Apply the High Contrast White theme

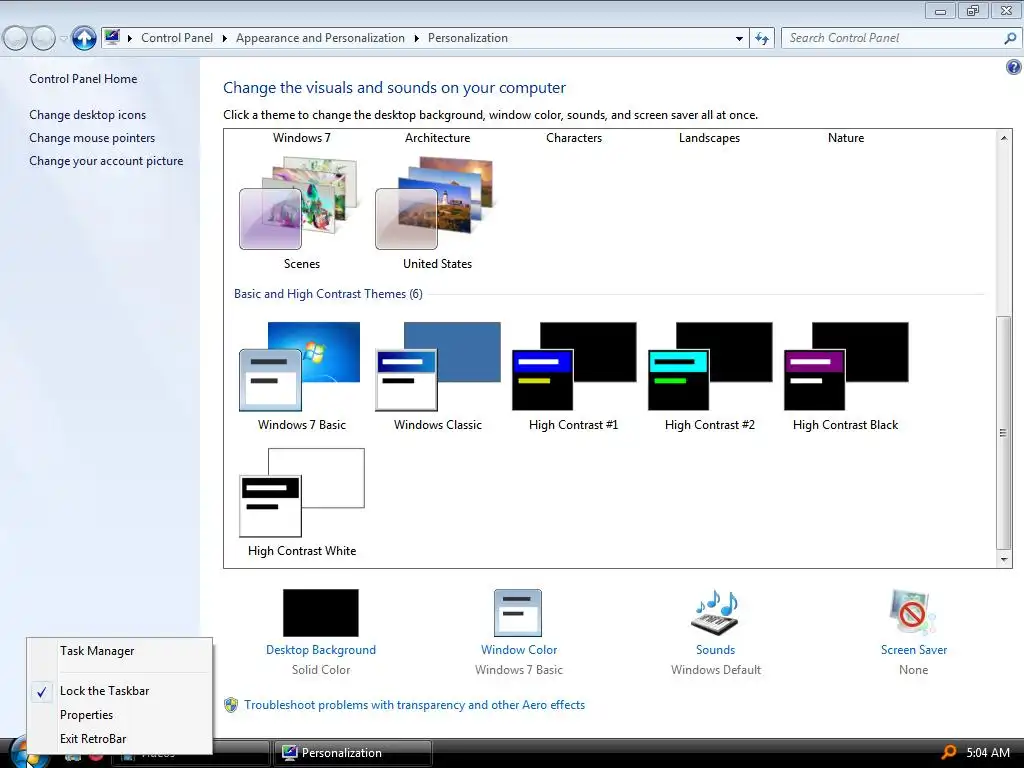point(302,492)
